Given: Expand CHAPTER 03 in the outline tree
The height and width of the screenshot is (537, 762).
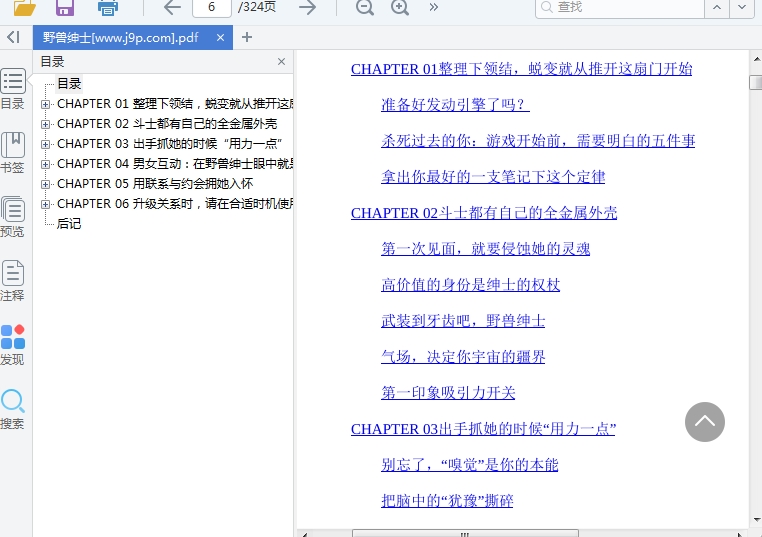Looking at the screenshot, I should click(x=46, y=144).
